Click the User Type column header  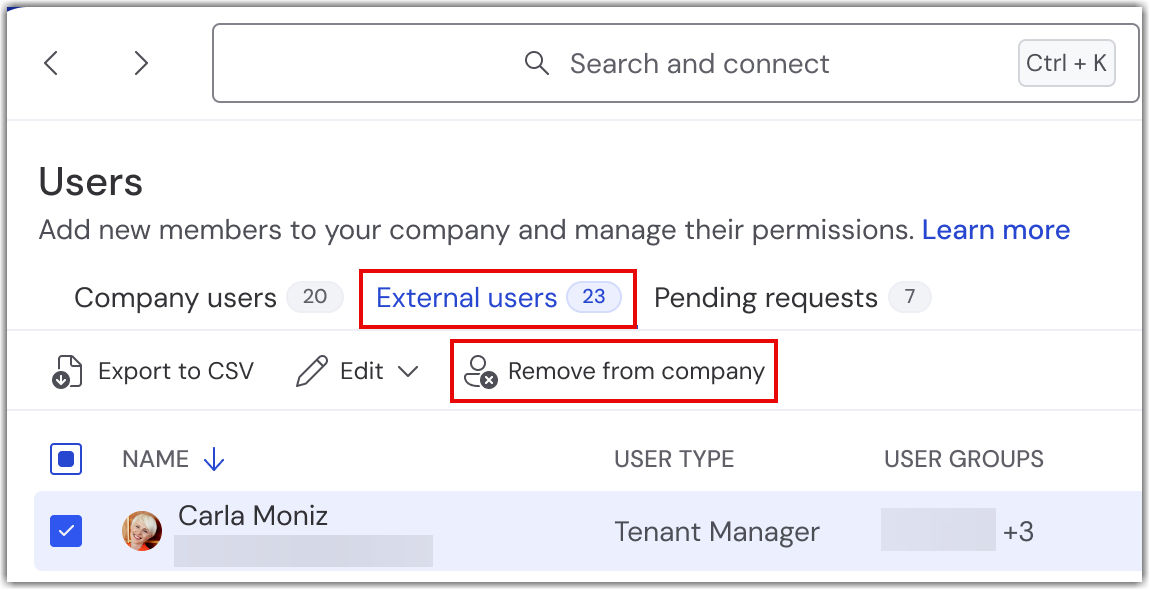[674, 459]
